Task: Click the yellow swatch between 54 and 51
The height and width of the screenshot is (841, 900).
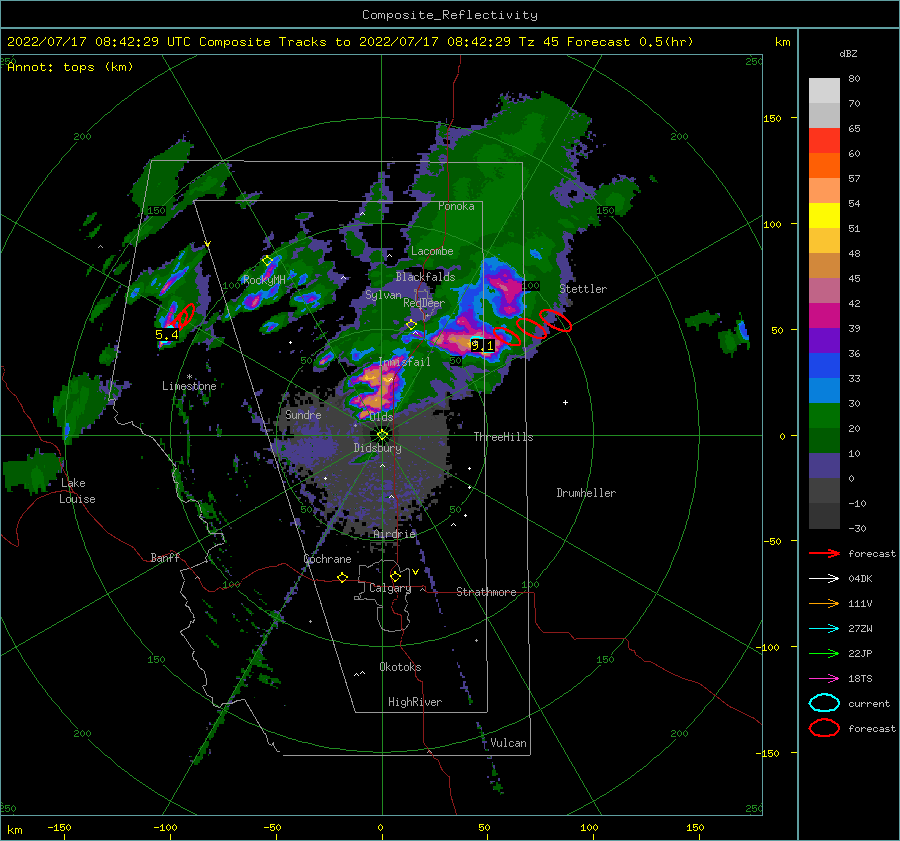Action: 824,216
